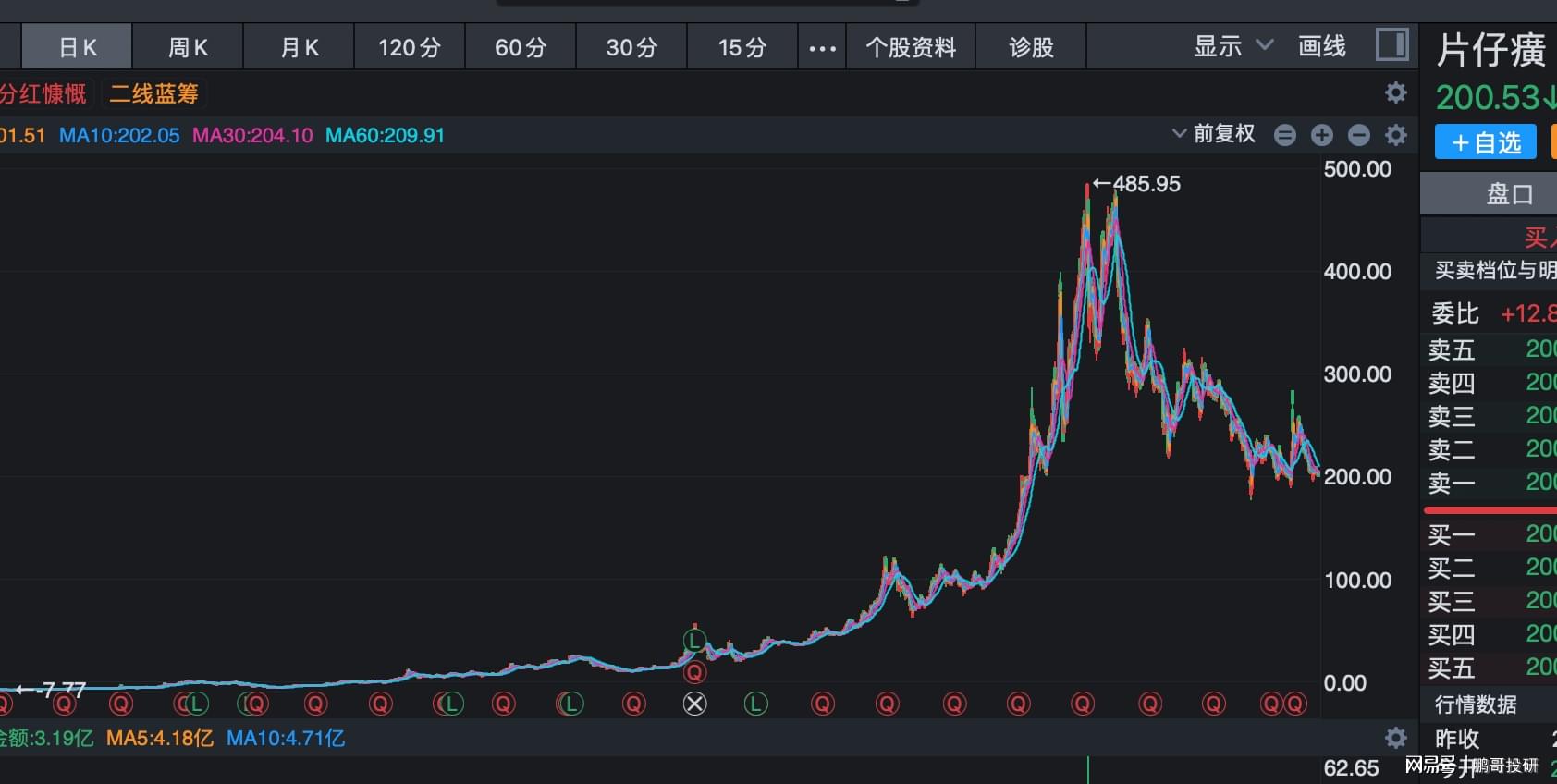
Task: Zoom out using the minus circle icon
Action: 1359,135
